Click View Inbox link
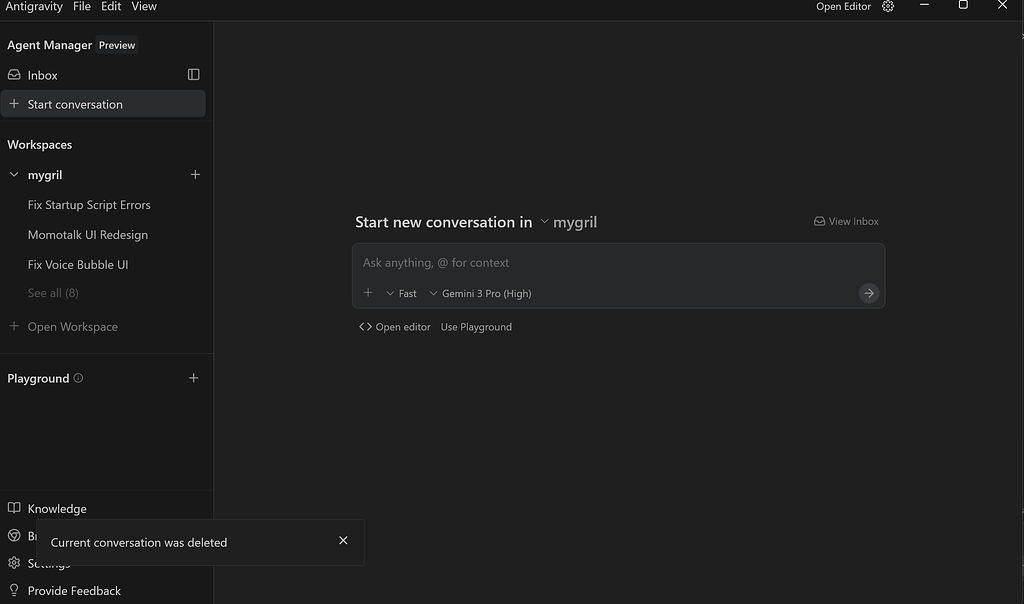1024x604 pixels. (x=846, y=221)
